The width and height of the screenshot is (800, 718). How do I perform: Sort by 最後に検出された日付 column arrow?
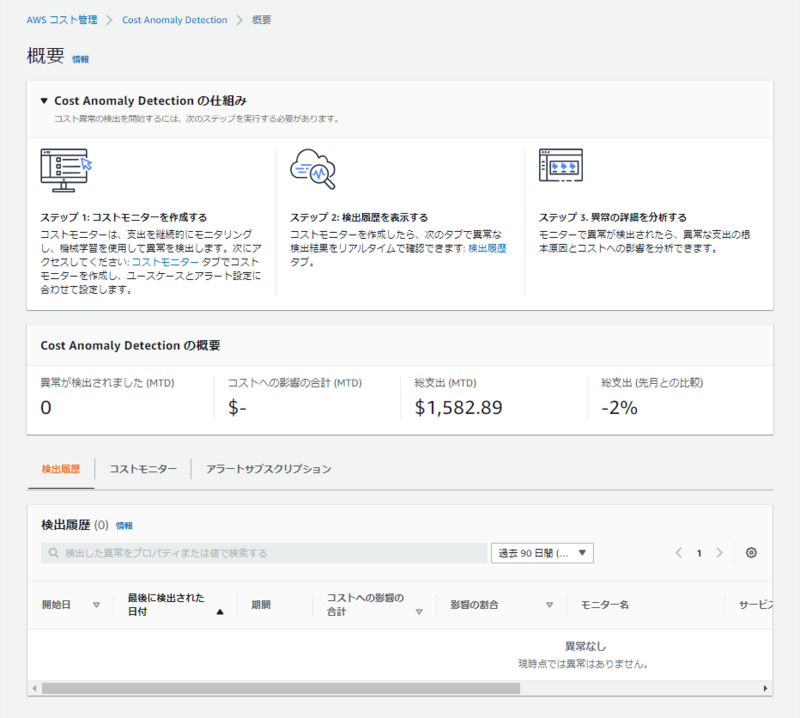point(220,612)
